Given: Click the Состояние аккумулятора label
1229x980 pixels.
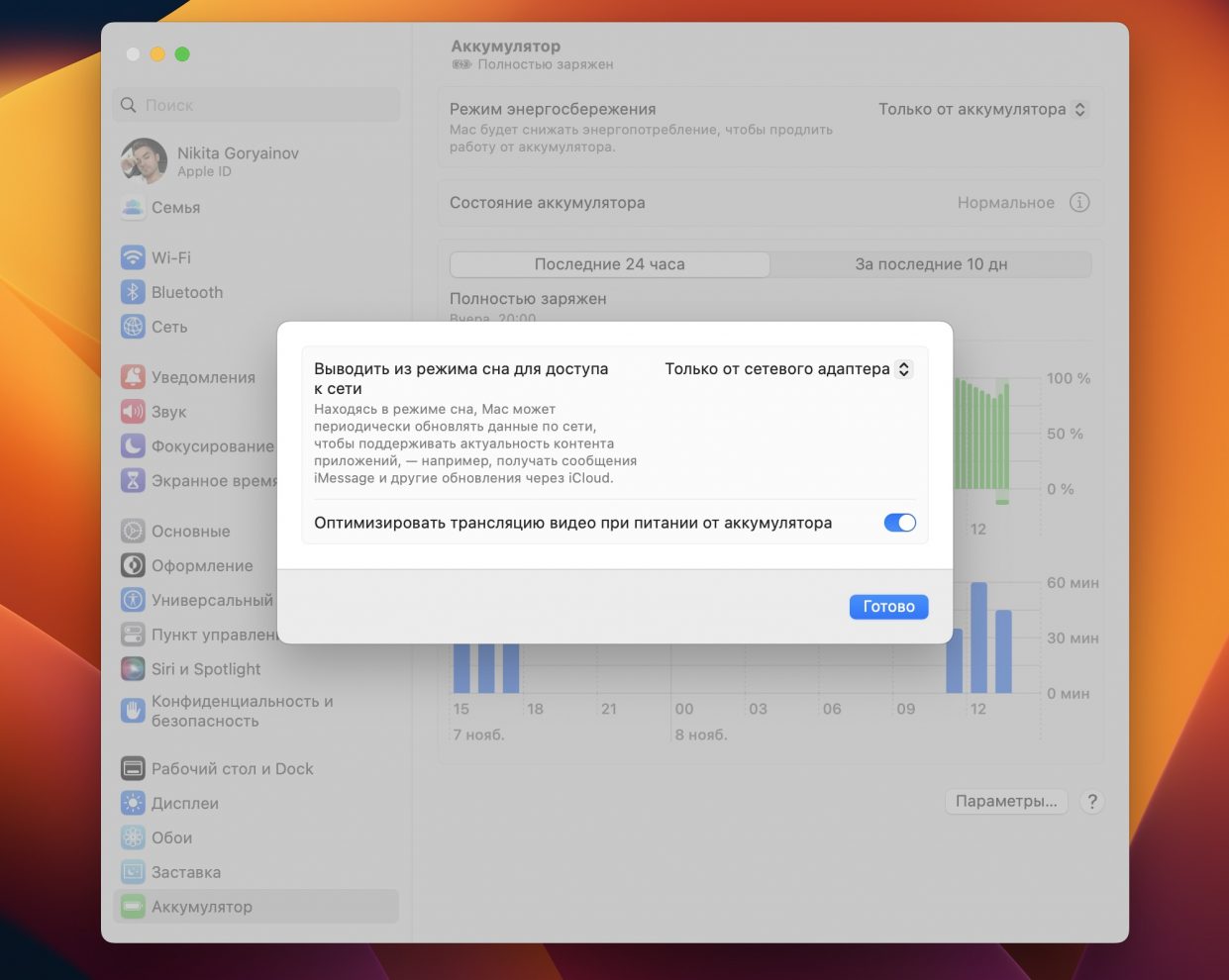Looking at the screenshot, I should coord(548,203).
